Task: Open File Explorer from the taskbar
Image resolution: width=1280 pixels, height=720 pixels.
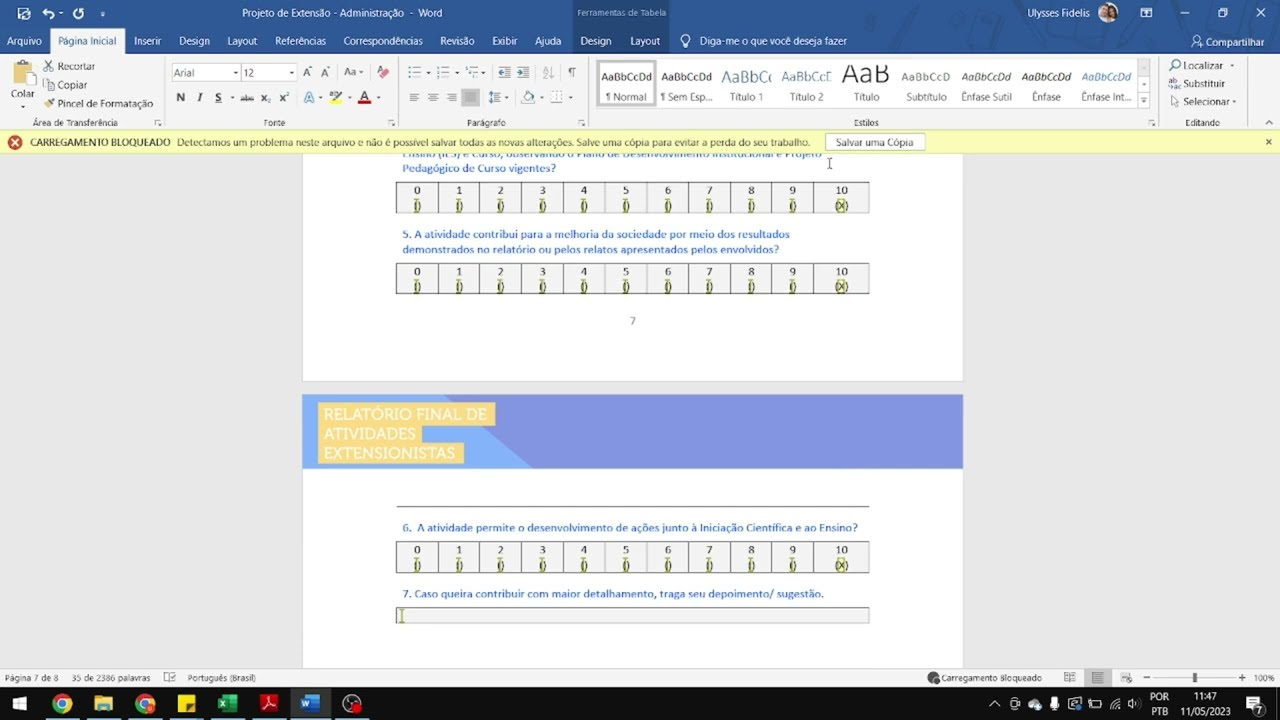Action: [103, 703]
